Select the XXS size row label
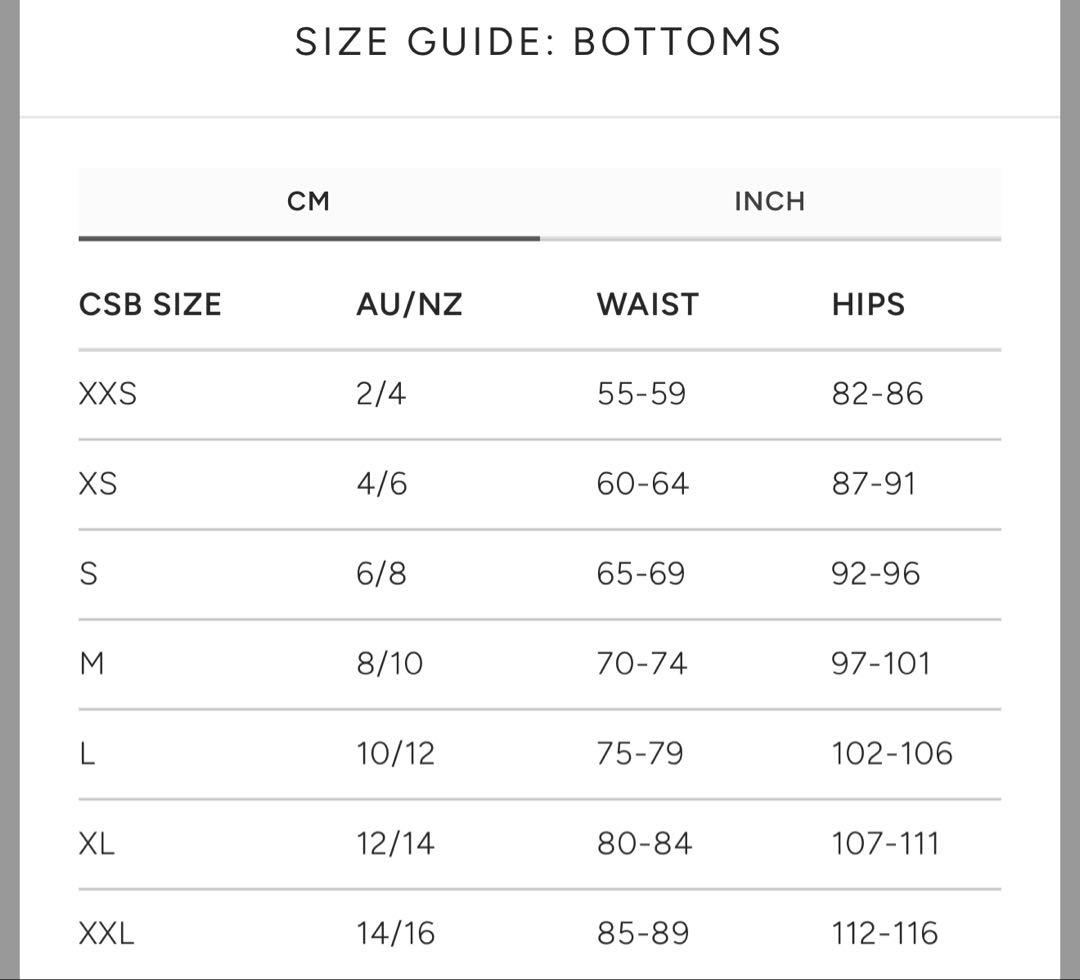 point(108,394)
